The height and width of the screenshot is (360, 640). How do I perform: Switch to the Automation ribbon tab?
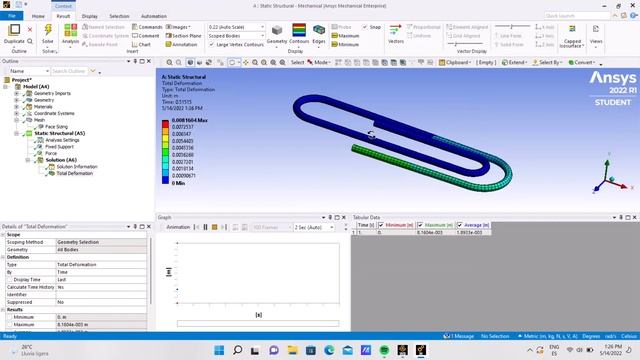(x=153, y=16)
